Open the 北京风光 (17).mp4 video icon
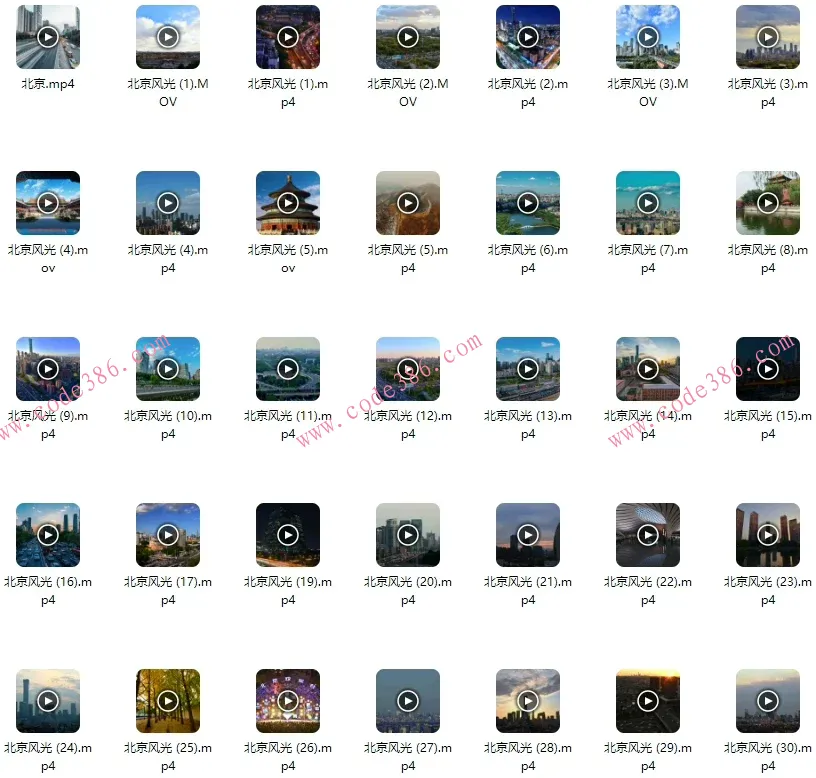The image size is (816, 778). tap(168, 535)
